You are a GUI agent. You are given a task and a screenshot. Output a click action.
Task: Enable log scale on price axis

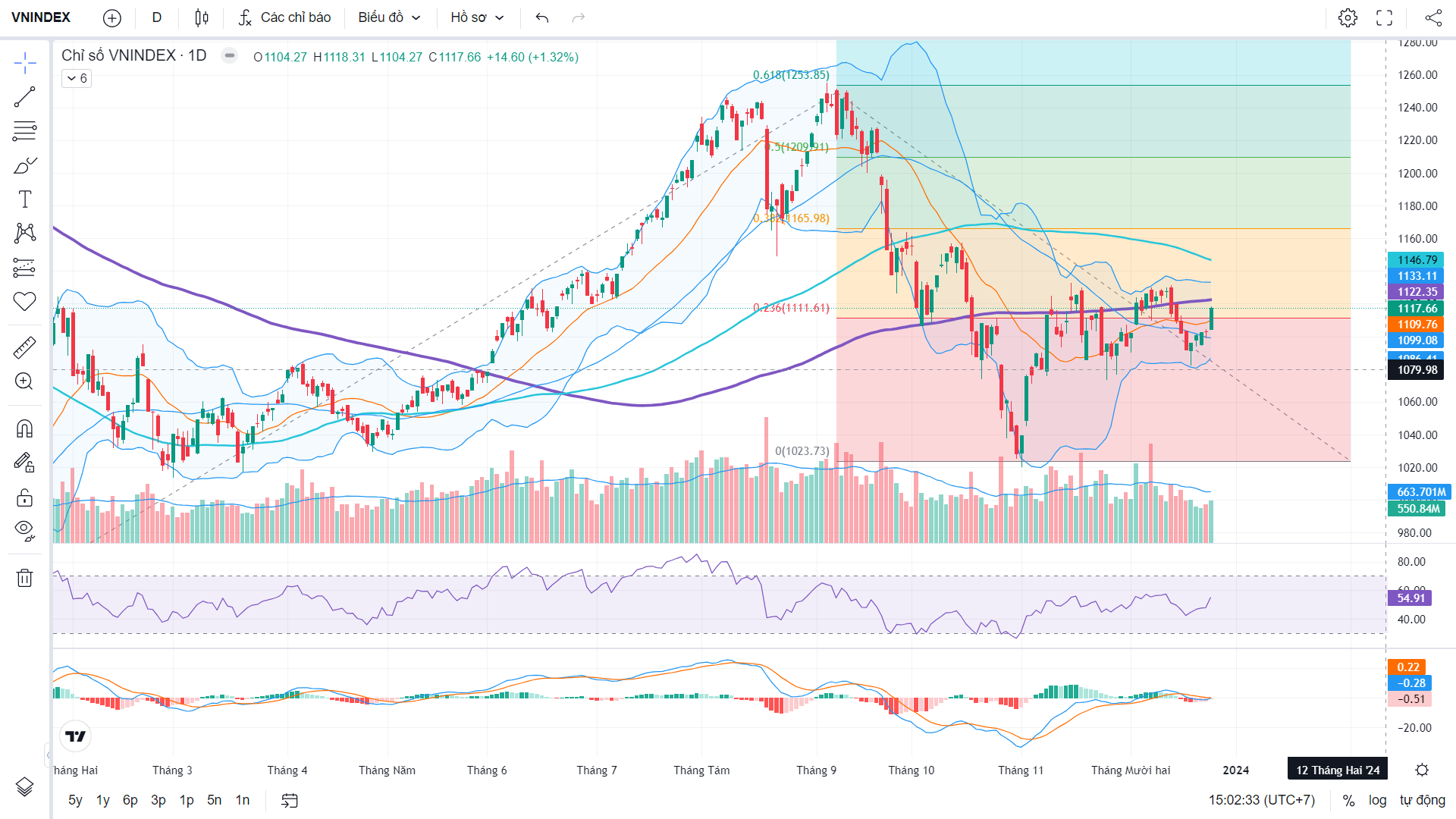pyautogui.click(x=1377, y=800)
